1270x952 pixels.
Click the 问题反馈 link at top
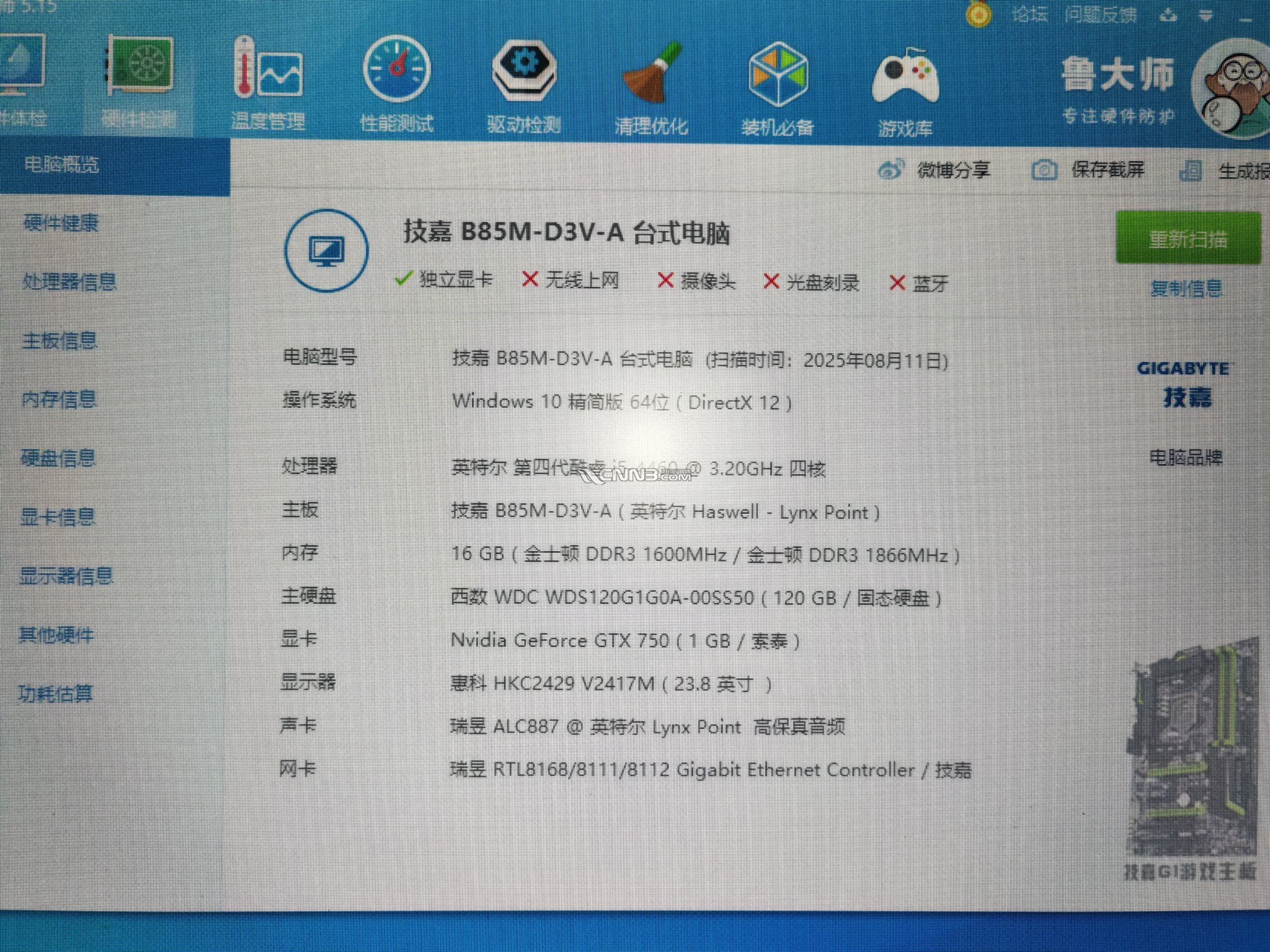tap(1100, 14)
